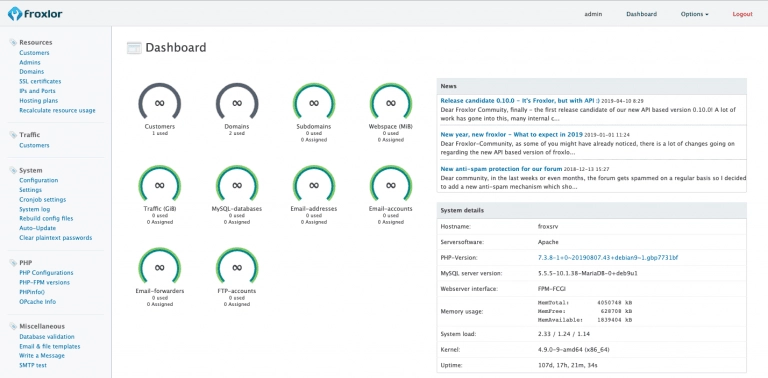Go to Dashboard in top navigation
Image resolution: width=768 pixels, height=378 pixels.
point(642,14)
